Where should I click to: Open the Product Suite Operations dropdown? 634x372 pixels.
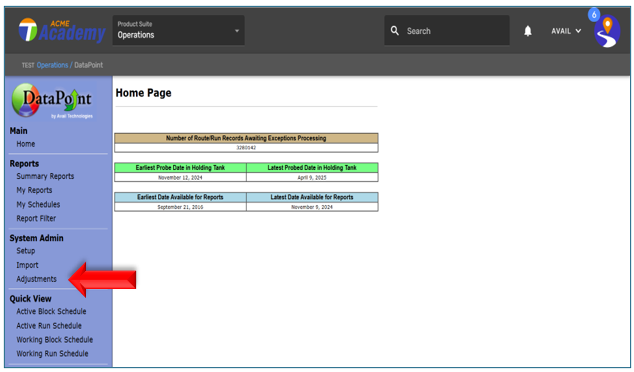pos(178,30)
